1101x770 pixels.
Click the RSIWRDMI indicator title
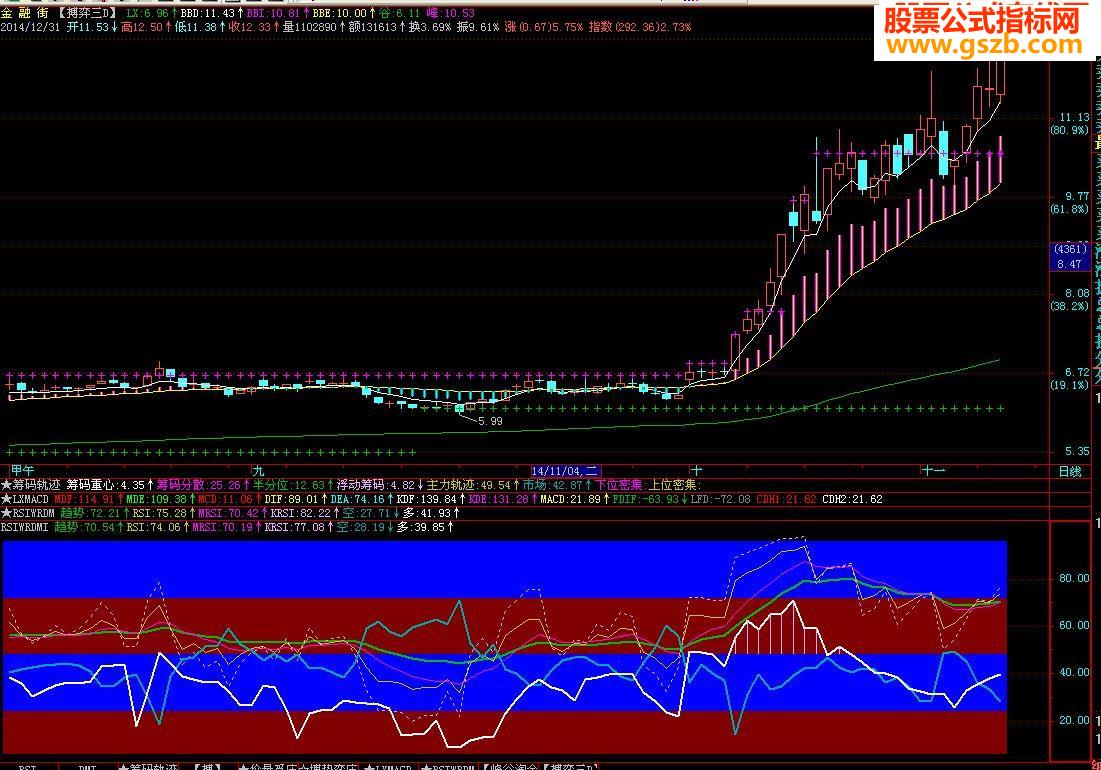tap(25, 527)
